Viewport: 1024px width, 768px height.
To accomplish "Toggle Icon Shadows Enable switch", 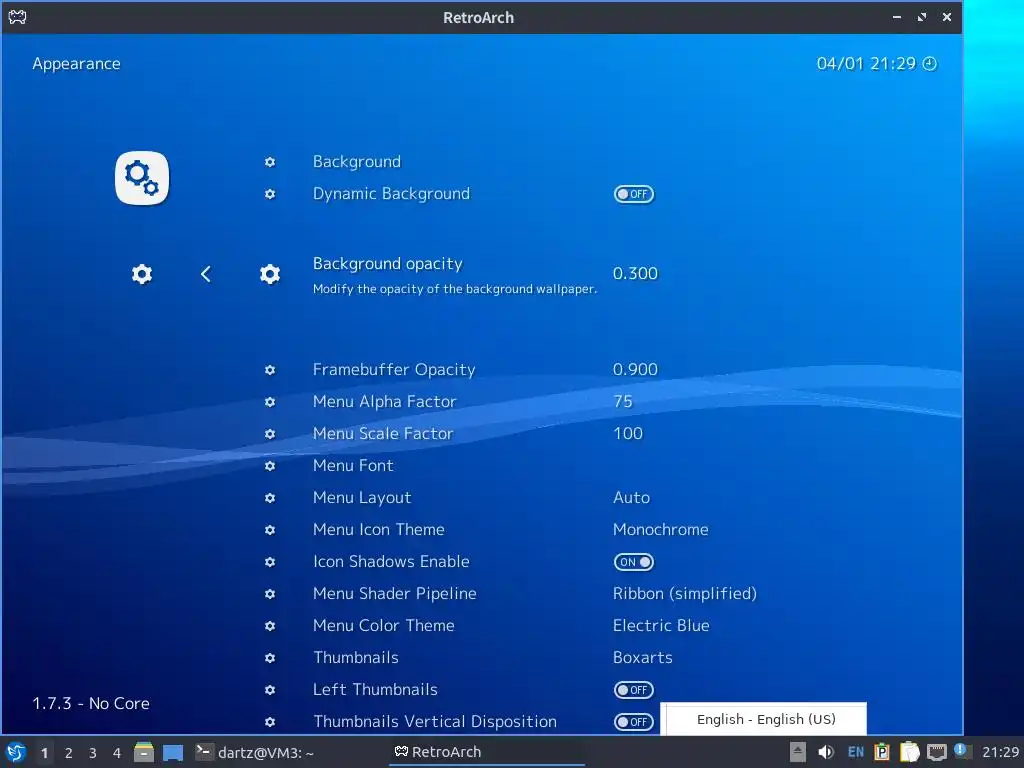I will 633,562.
